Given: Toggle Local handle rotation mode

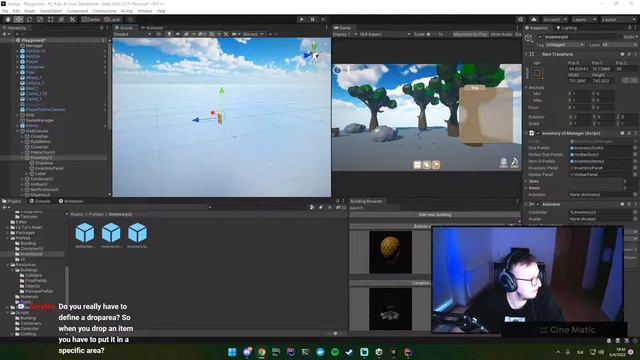Looking at the screenshot, I should click(112, 19).
